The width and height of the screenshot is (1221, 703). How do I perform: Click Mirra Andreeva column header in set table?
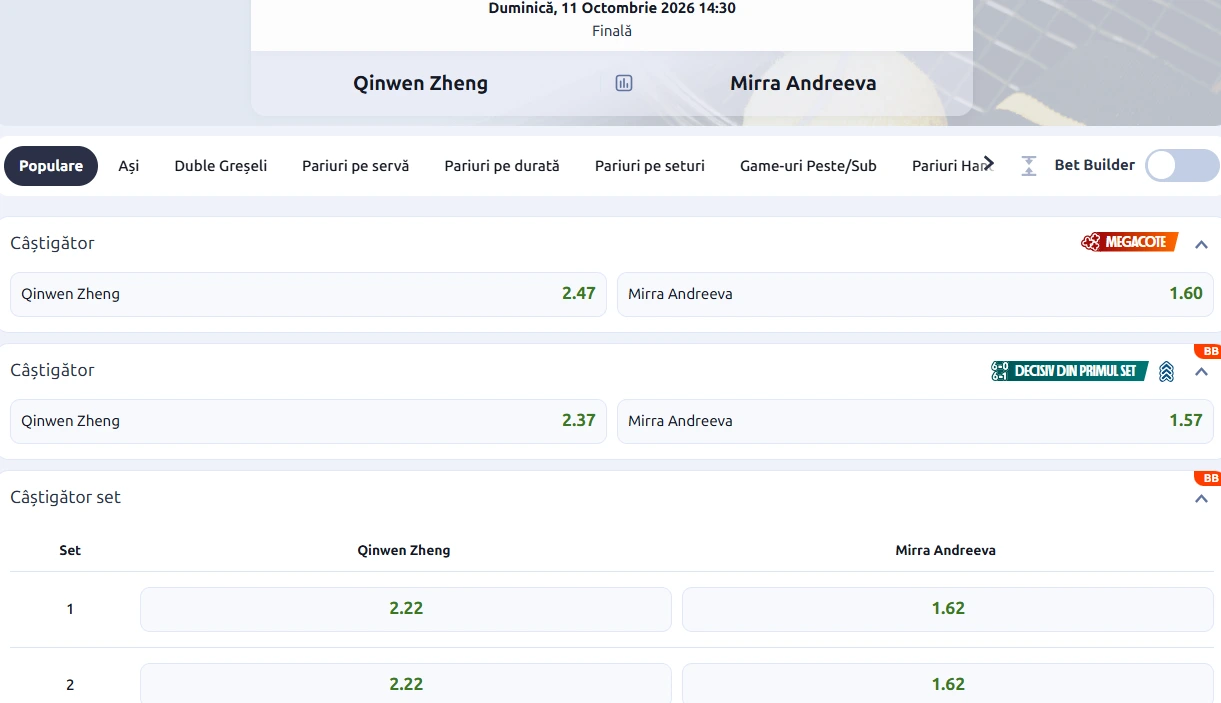946,550
